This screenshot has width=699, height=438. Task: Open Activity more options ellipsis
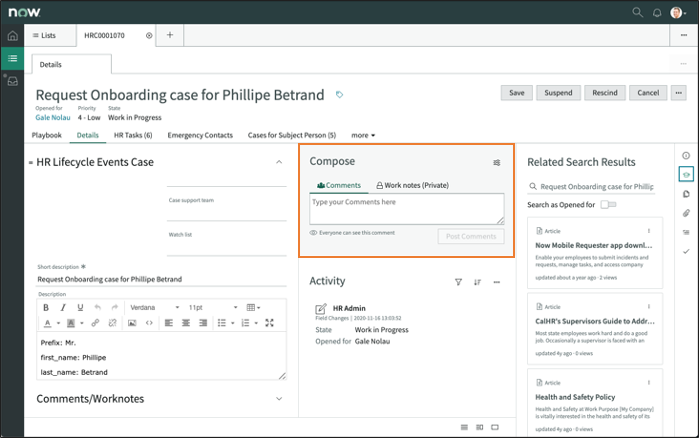pos(497,282)
